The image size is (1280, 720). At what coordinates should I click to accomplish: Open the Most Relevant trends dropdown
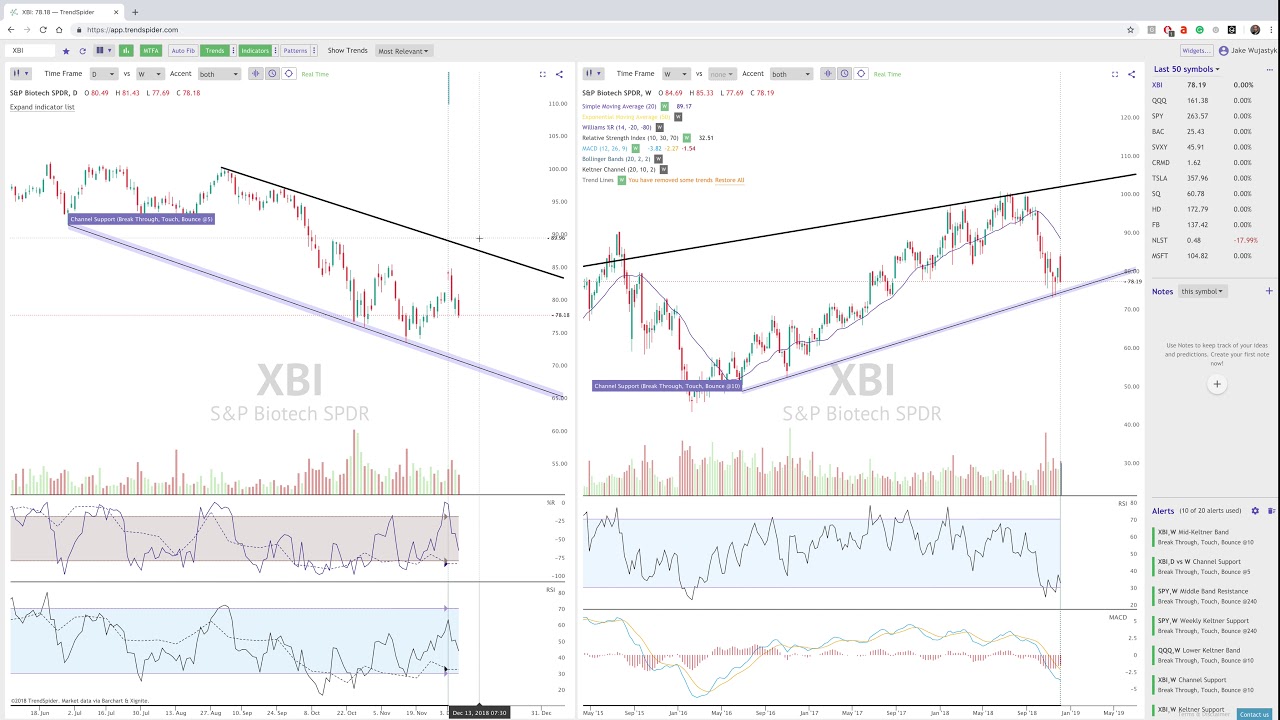(x=403, y=51)
